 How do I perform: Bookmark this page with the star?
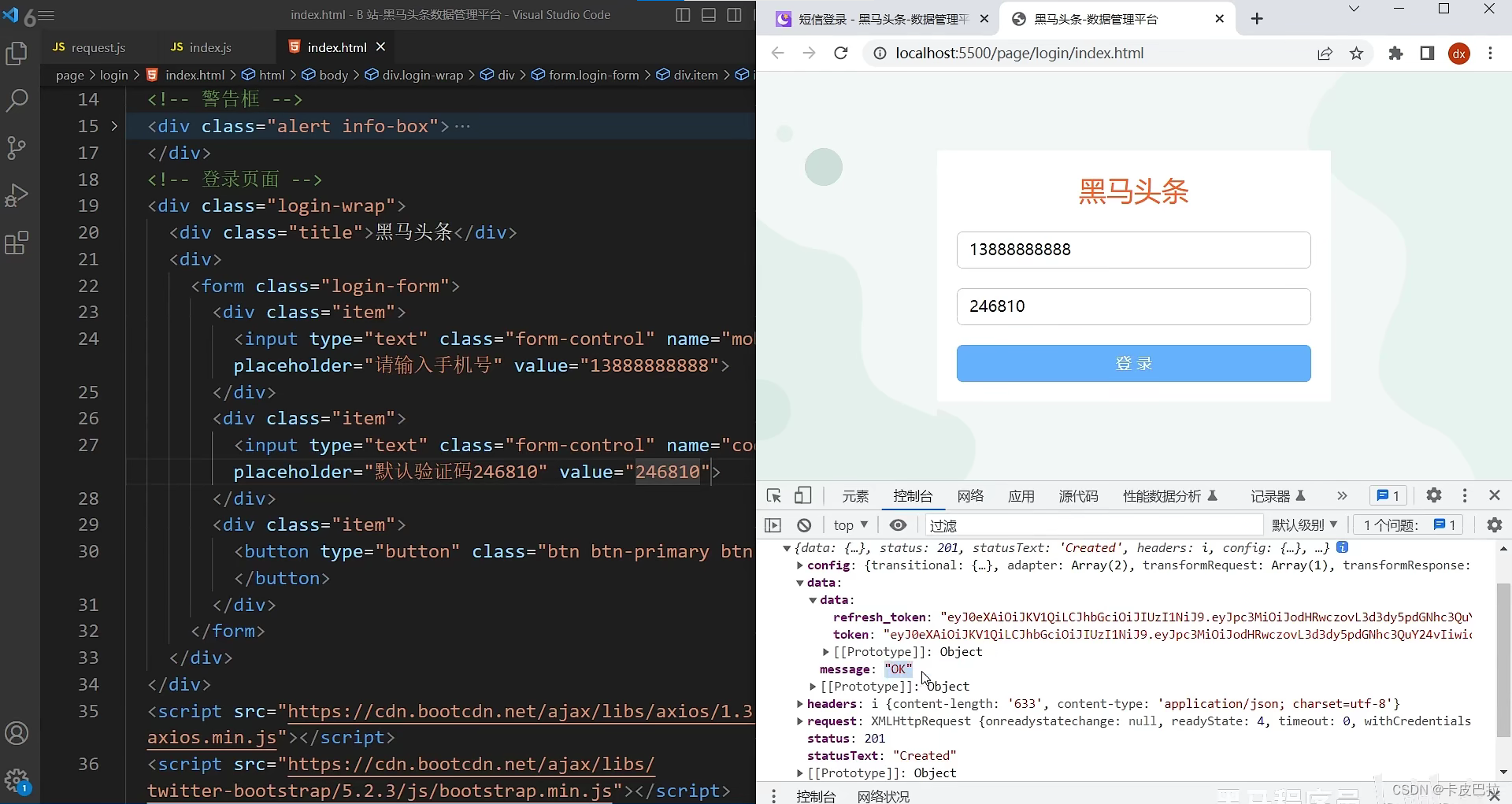pos(1356,53)
